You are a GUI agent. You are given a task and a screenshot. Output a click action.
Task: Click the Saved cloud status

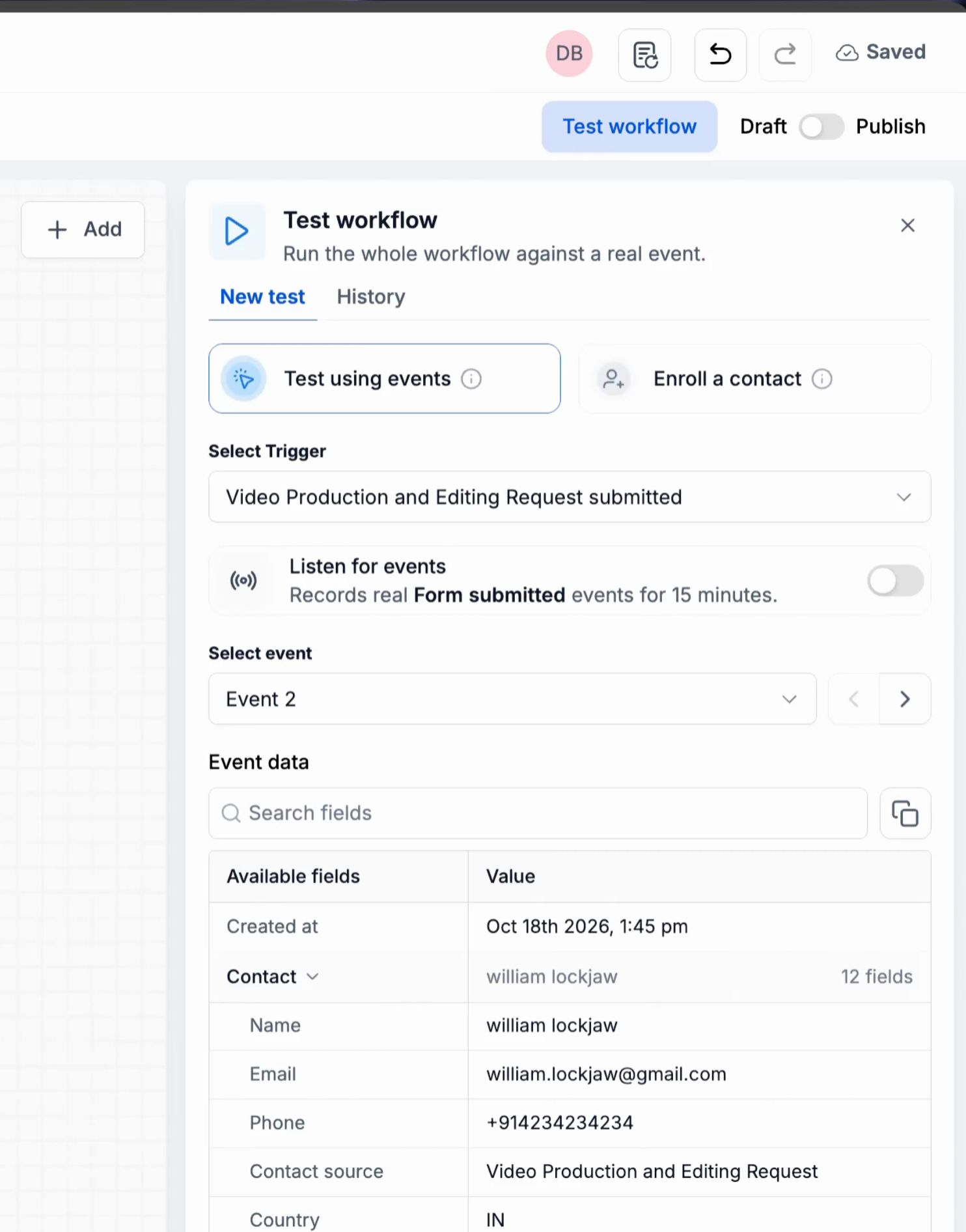coord(881,52)
